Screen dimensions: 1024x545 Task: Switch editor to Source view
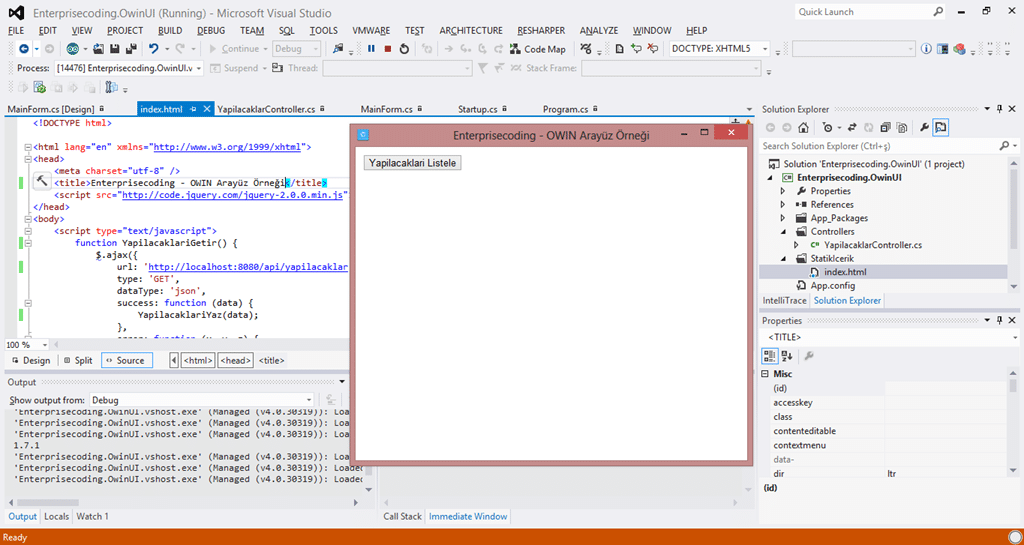pos(127,360)
